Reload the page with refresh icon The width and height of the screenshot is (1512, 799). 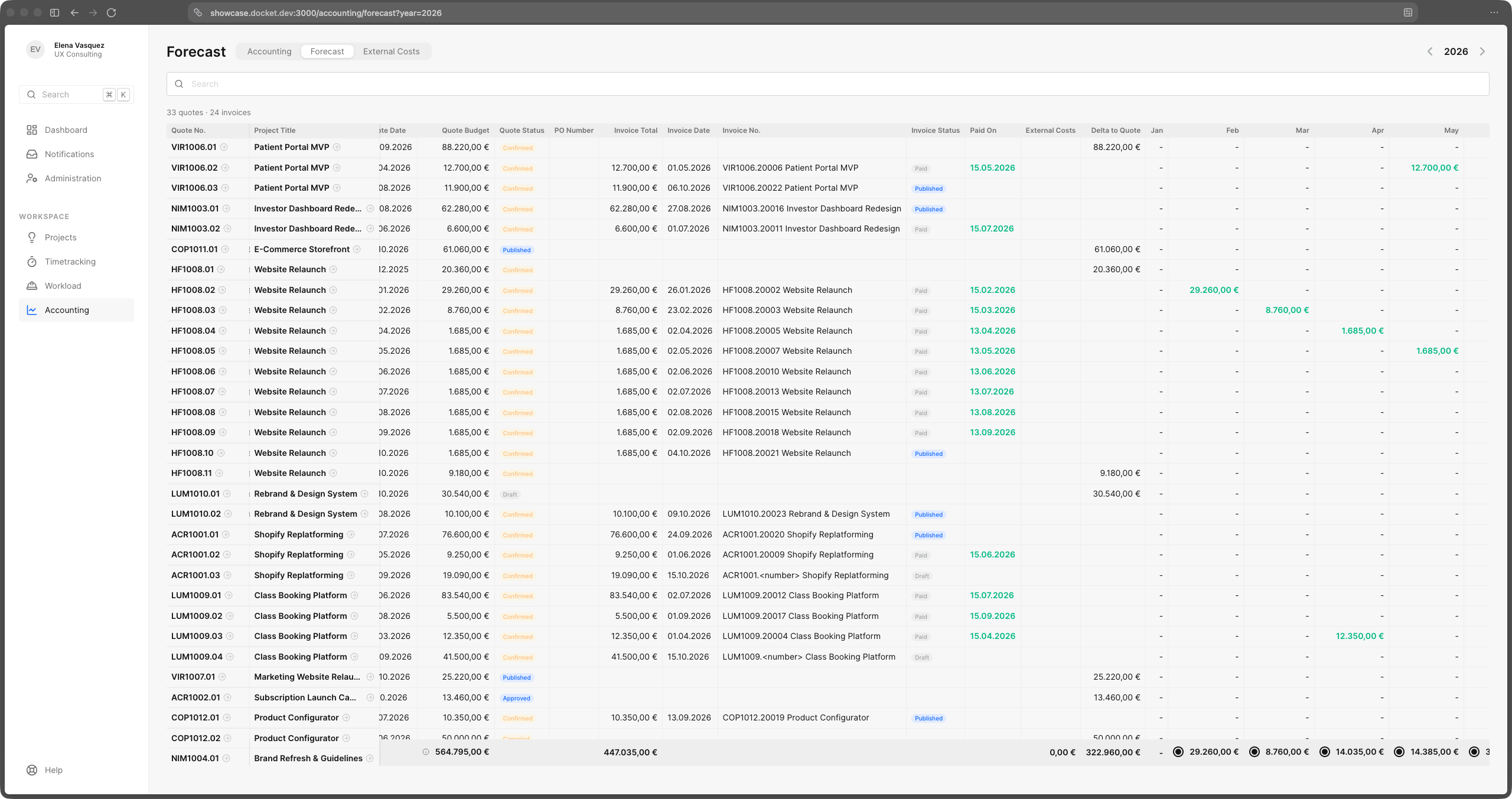click(x=112, y=12)
